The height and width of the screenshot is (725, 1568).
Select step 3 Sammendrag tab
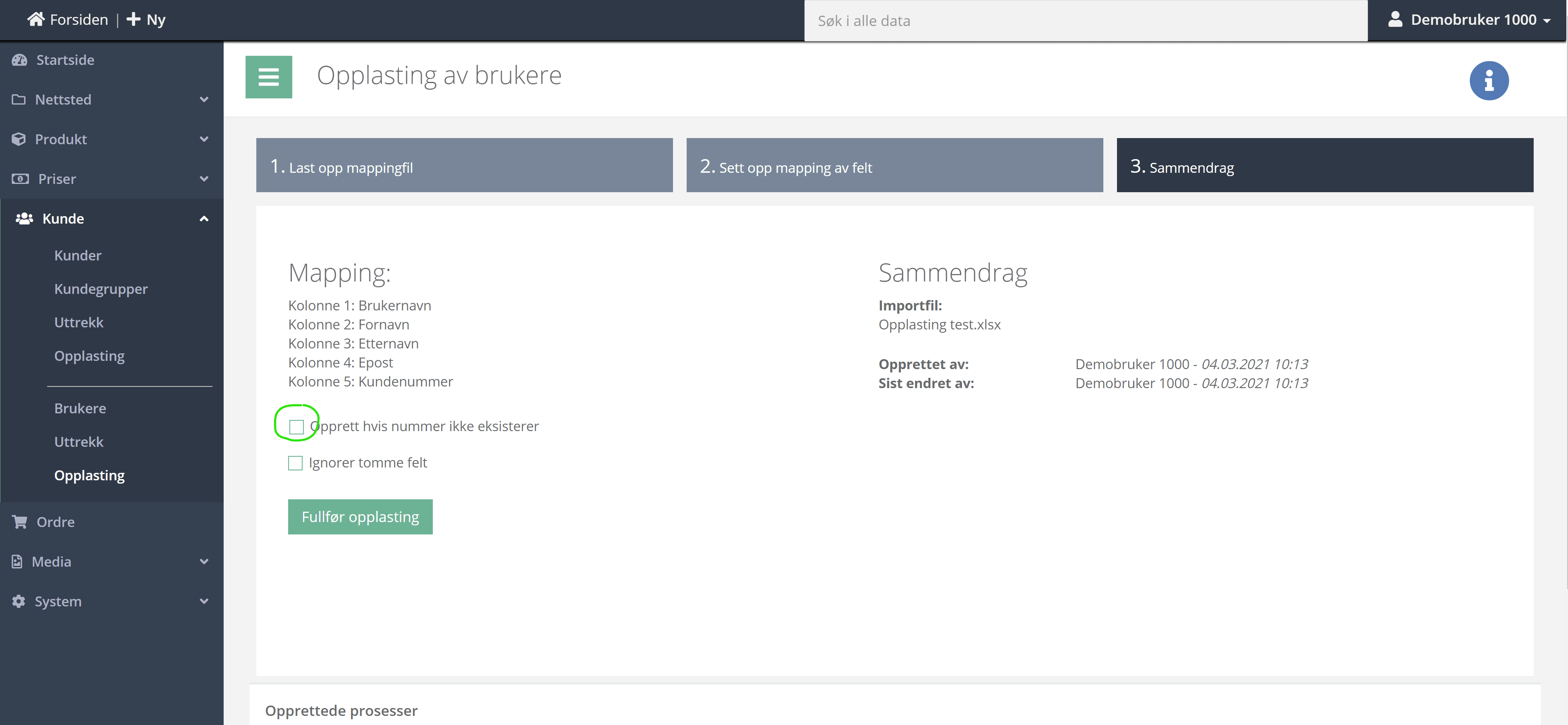(1325, 165)
